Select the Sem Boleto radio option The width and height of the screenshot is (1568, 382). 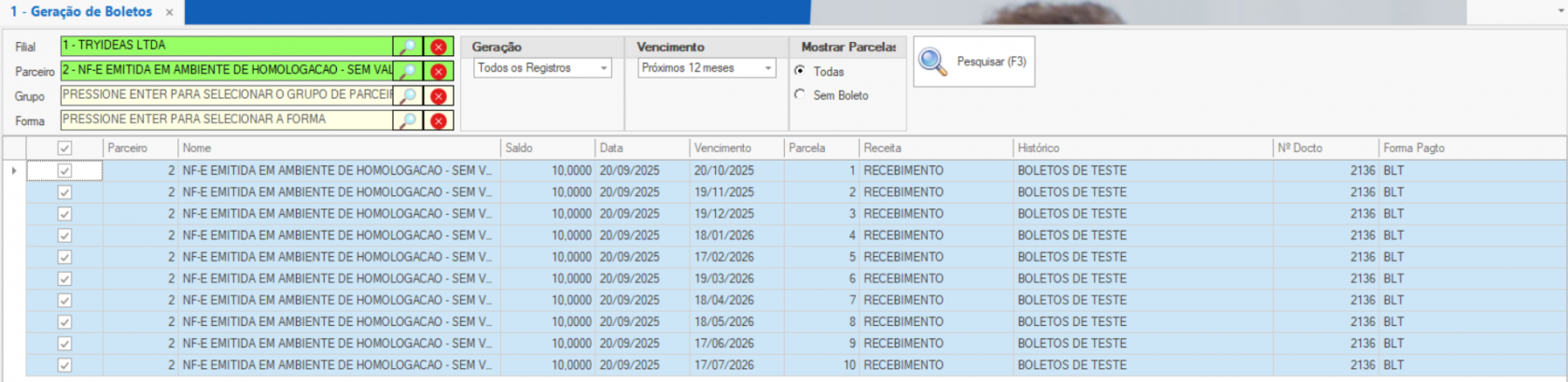[x=800, y=95]
